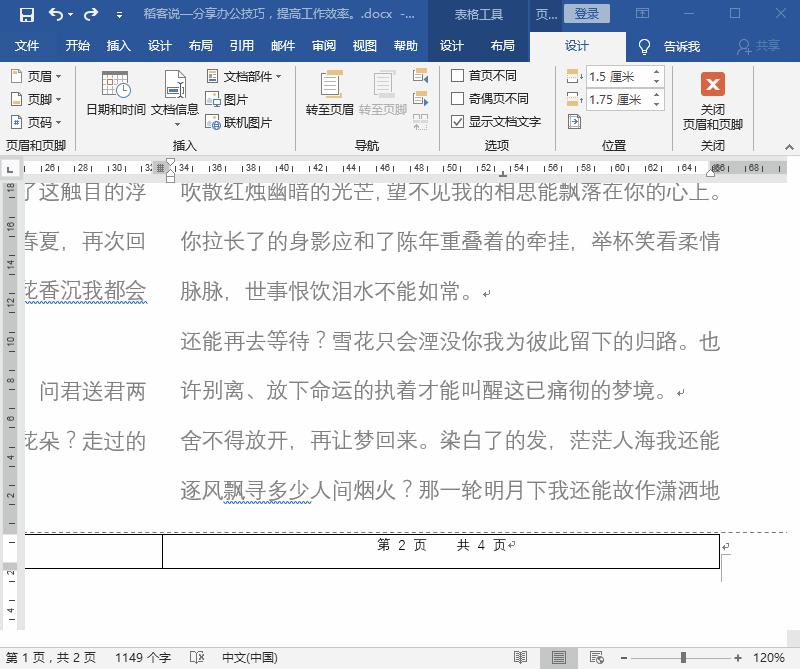Image resolution: width=800 pixels, height=669 pixels.
Task: Click the 1.5 厘米 header position field
Action: coord(615,75)
